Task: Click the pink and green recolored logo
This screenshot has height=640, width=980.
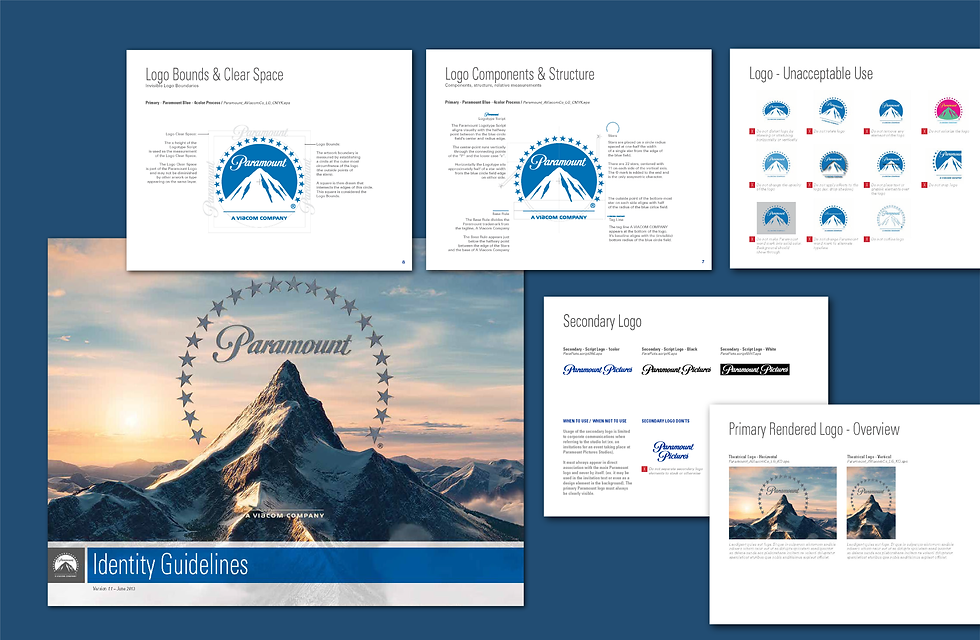Action: (x=948, y=111)
